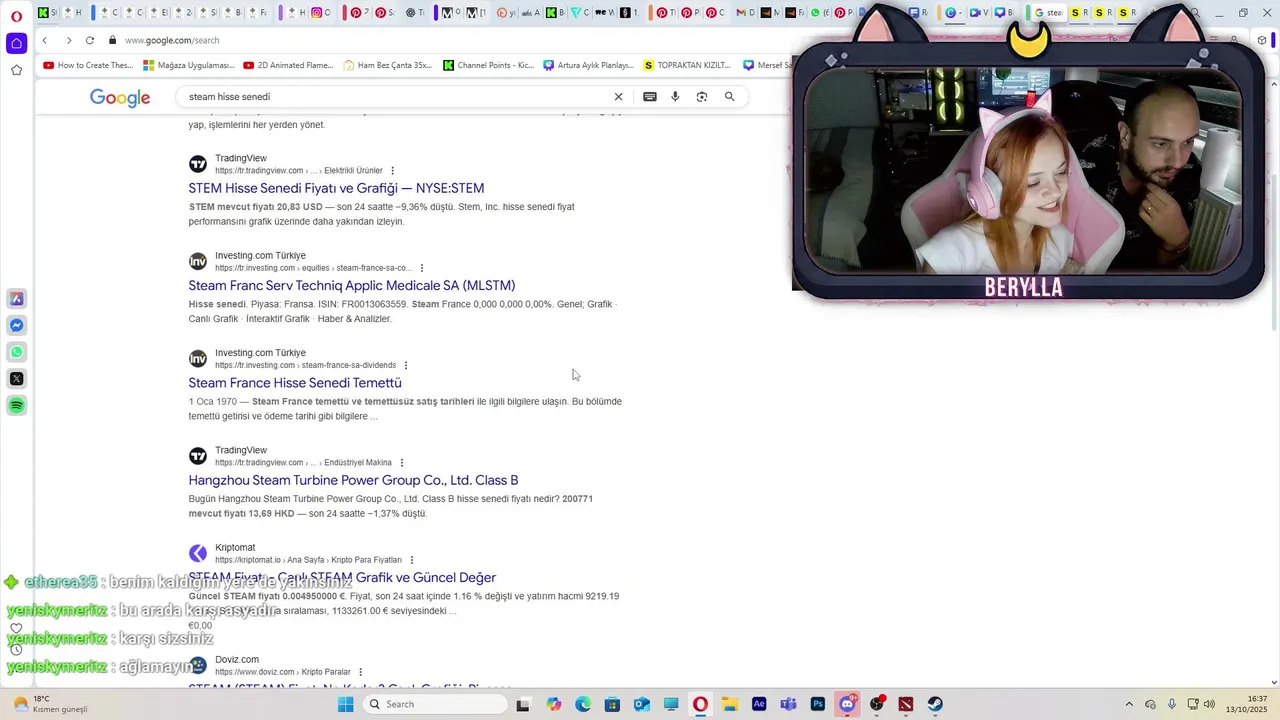This screenshot has width=1280, height=720.
Task: Focus the Google search input field
Action: [395, 97]
